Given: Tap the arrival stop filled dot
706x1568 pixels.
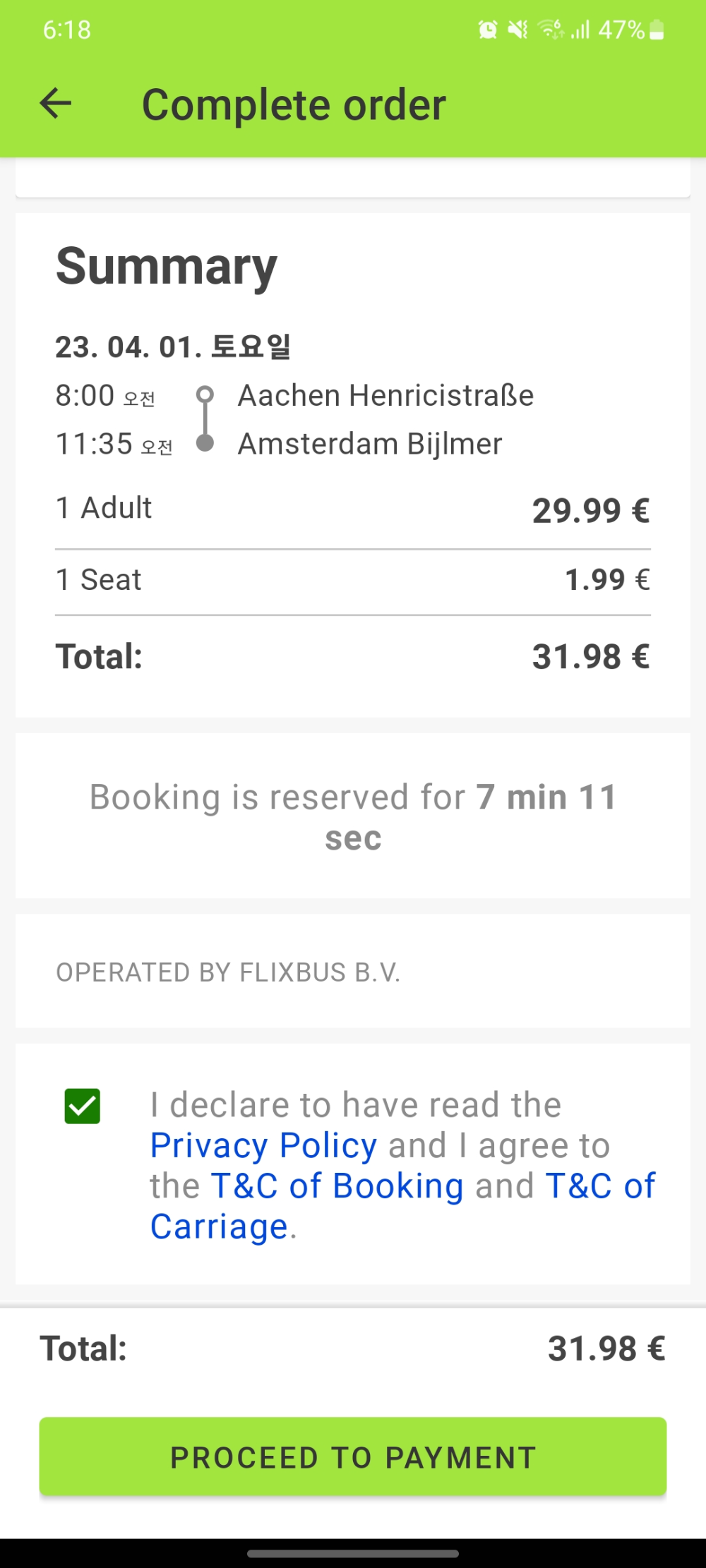Looking at the screenshot, I should click(205, 442).
